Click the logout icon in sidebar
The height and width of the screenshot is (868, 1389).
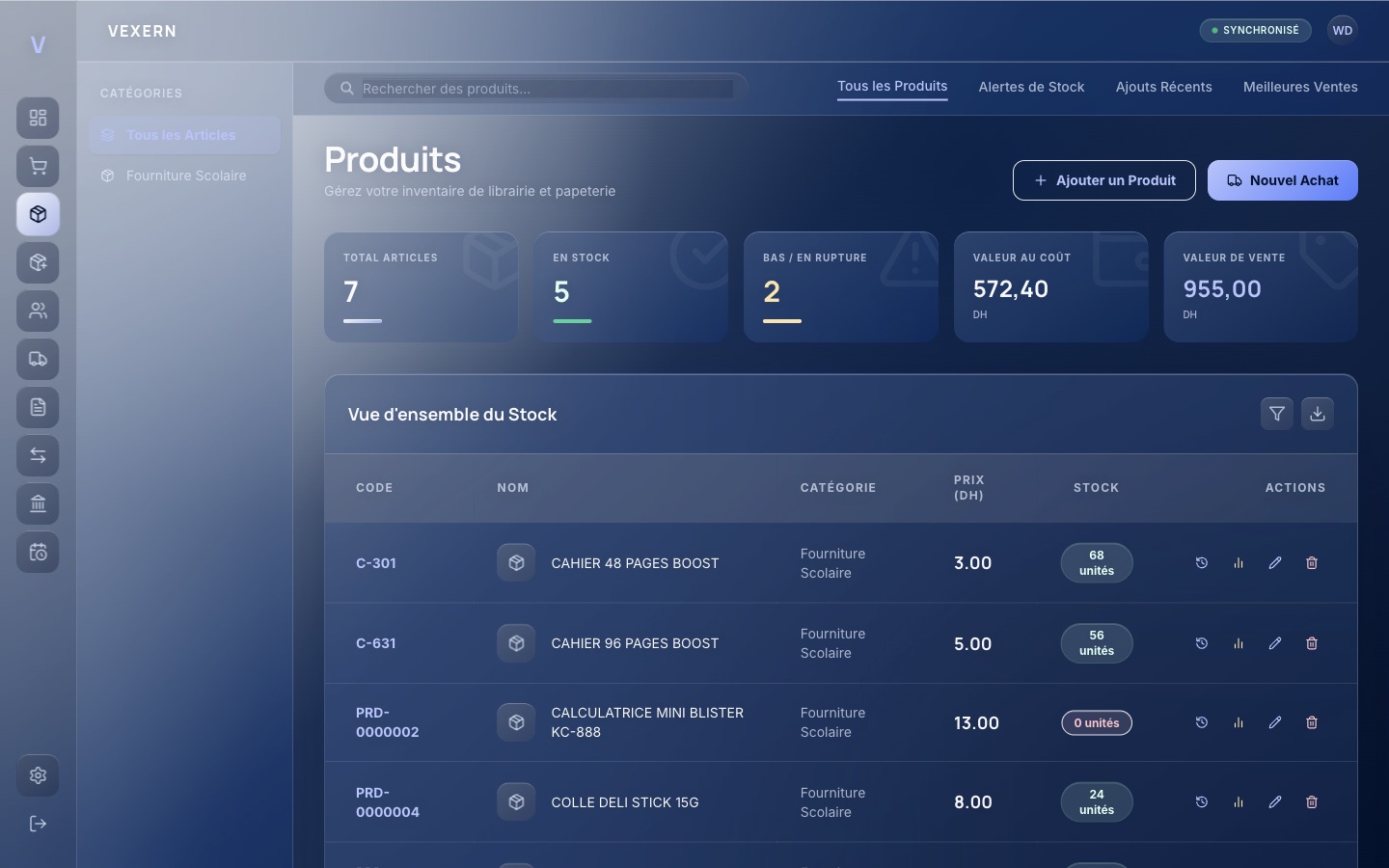tap(38, 824)
